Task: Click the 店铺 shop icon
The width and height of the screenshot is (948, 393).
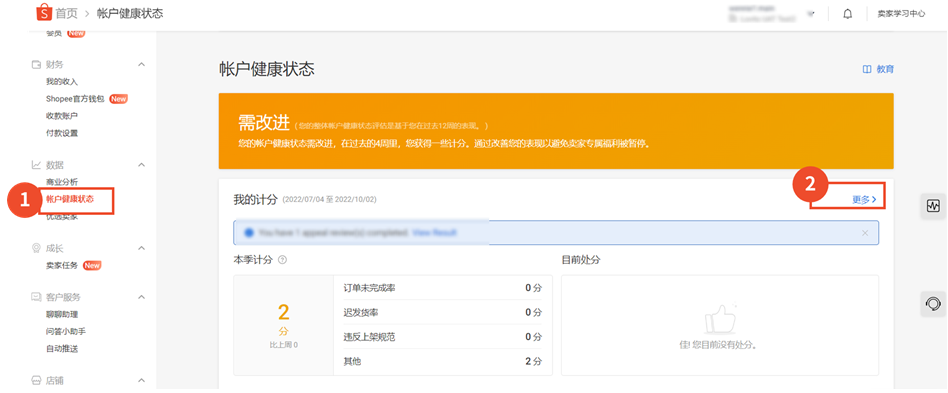Action: tap(36, 380)
